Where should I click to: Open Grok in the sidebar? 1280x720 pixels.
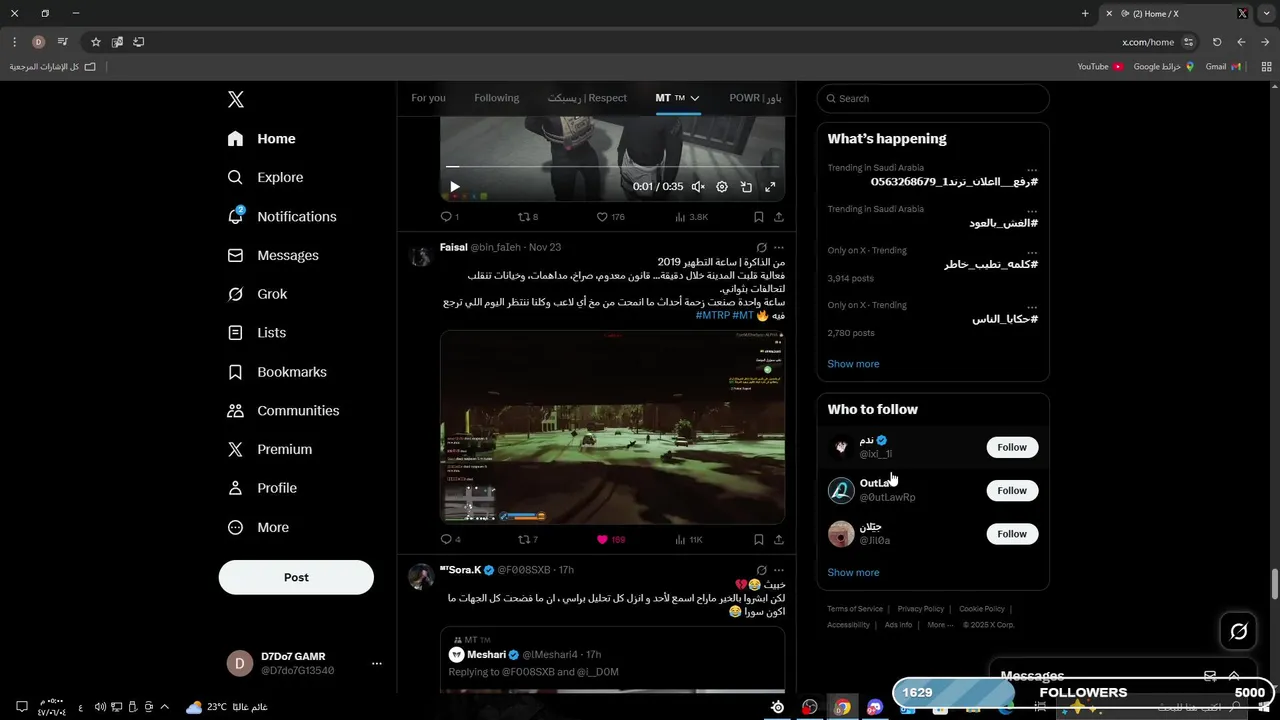(x=258, y=294)
